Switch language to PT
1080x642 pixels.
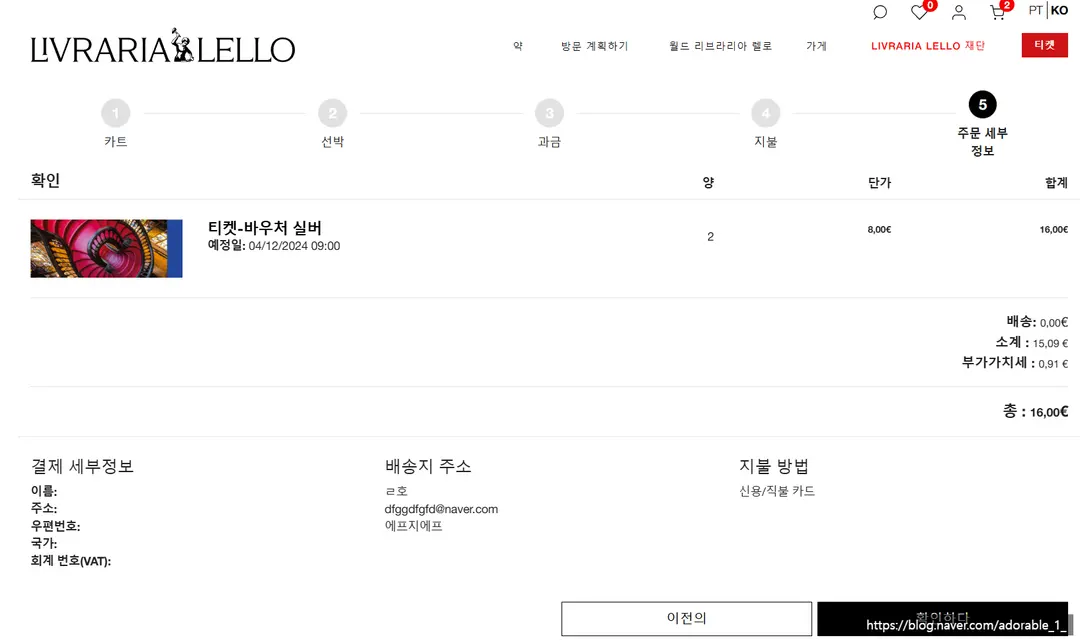pyautogui.click(x=1035, y=10)
